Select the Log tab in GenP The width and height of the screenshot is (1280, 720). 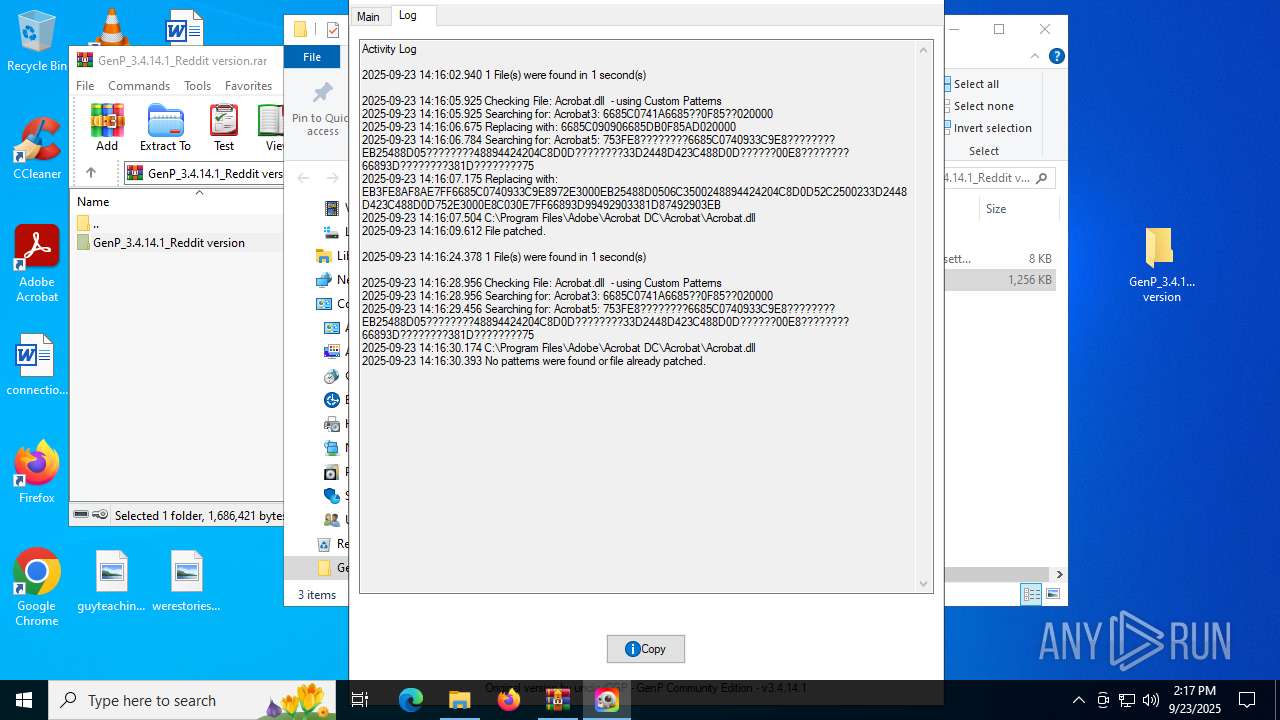coord(408,15)
